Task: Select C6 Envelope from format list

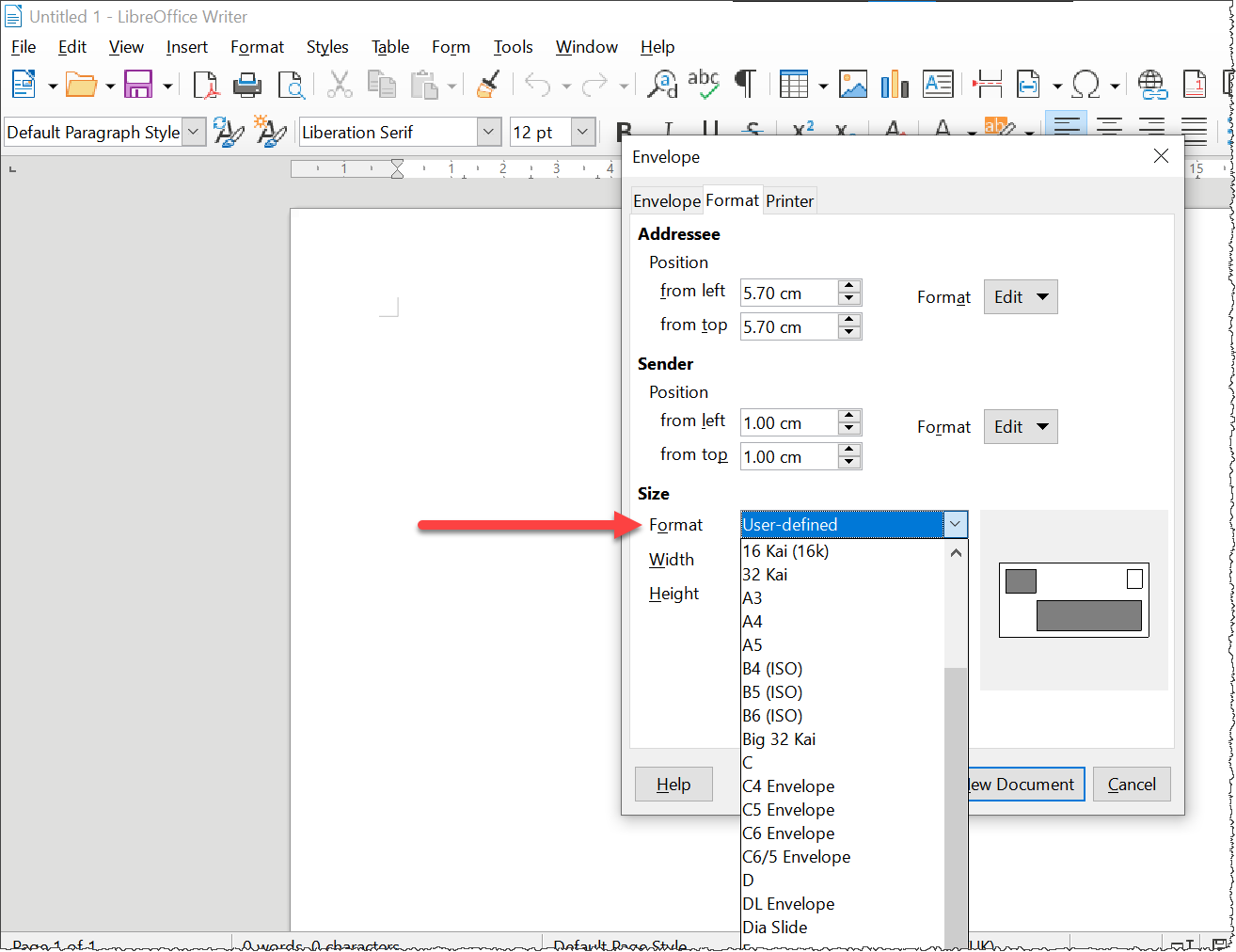Action: [x=788, y=833]
